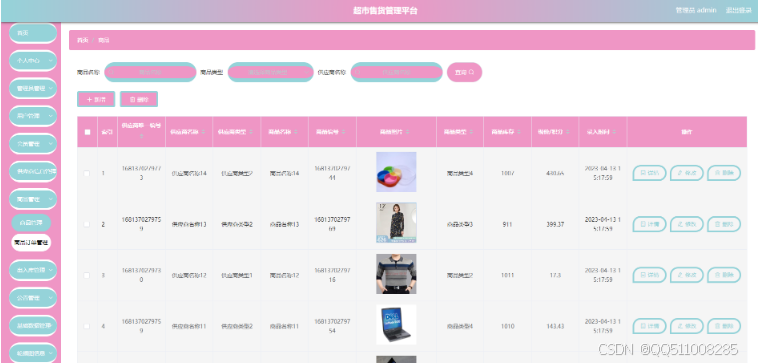Click 修改 edit for row 1
The width and height of the screenshot is (758, 363).
(x=686, y=173)
